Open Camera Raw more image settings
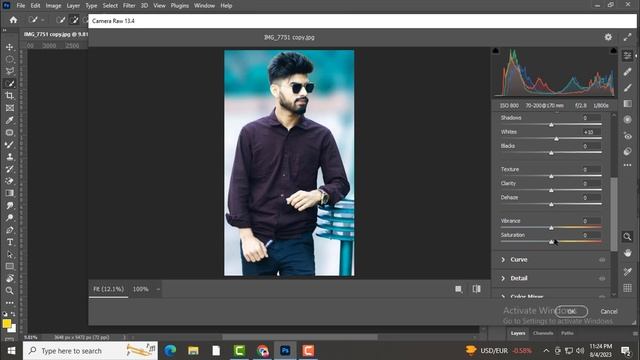Viewport: 640px width, 360px height. pyautogui.click(x=628, y=165)
